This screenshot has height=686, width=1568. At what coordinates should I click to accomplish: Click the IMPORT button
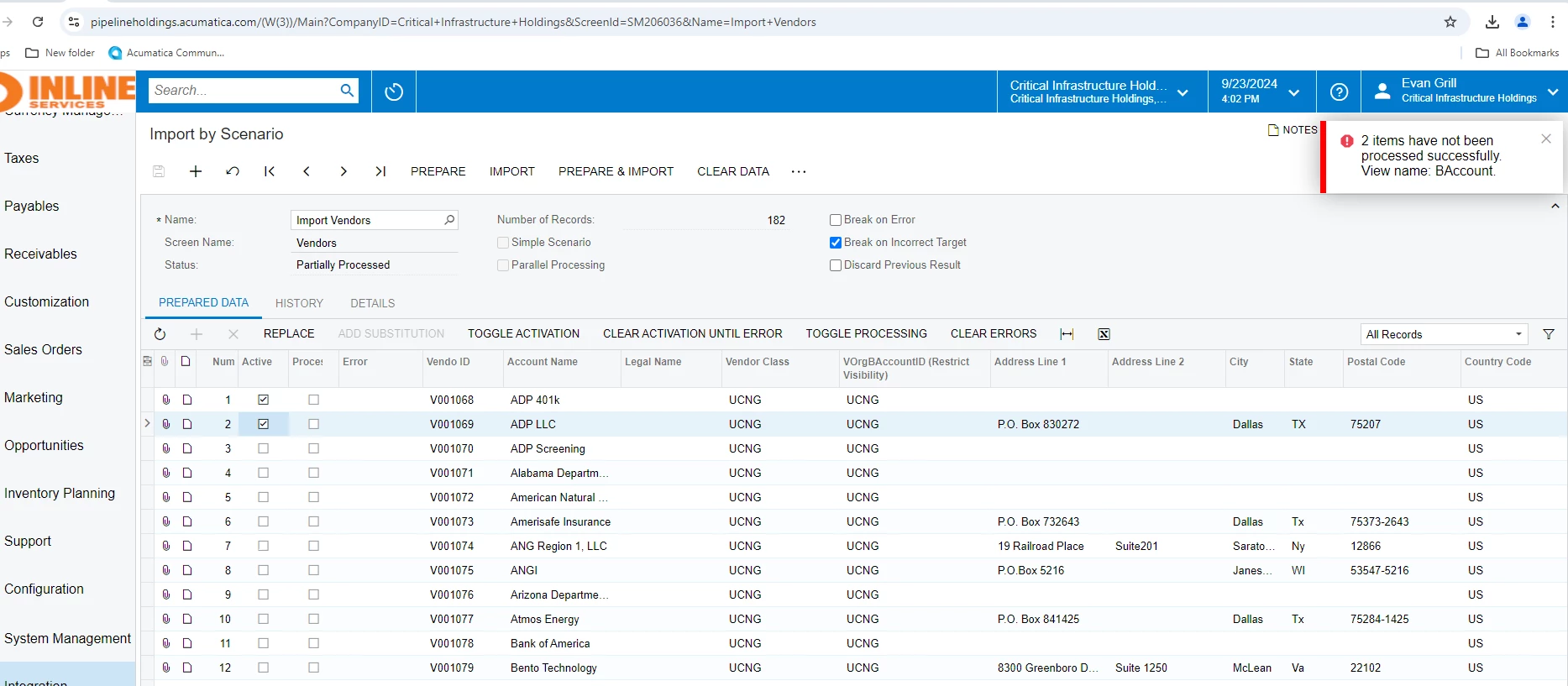coord(512,171)
